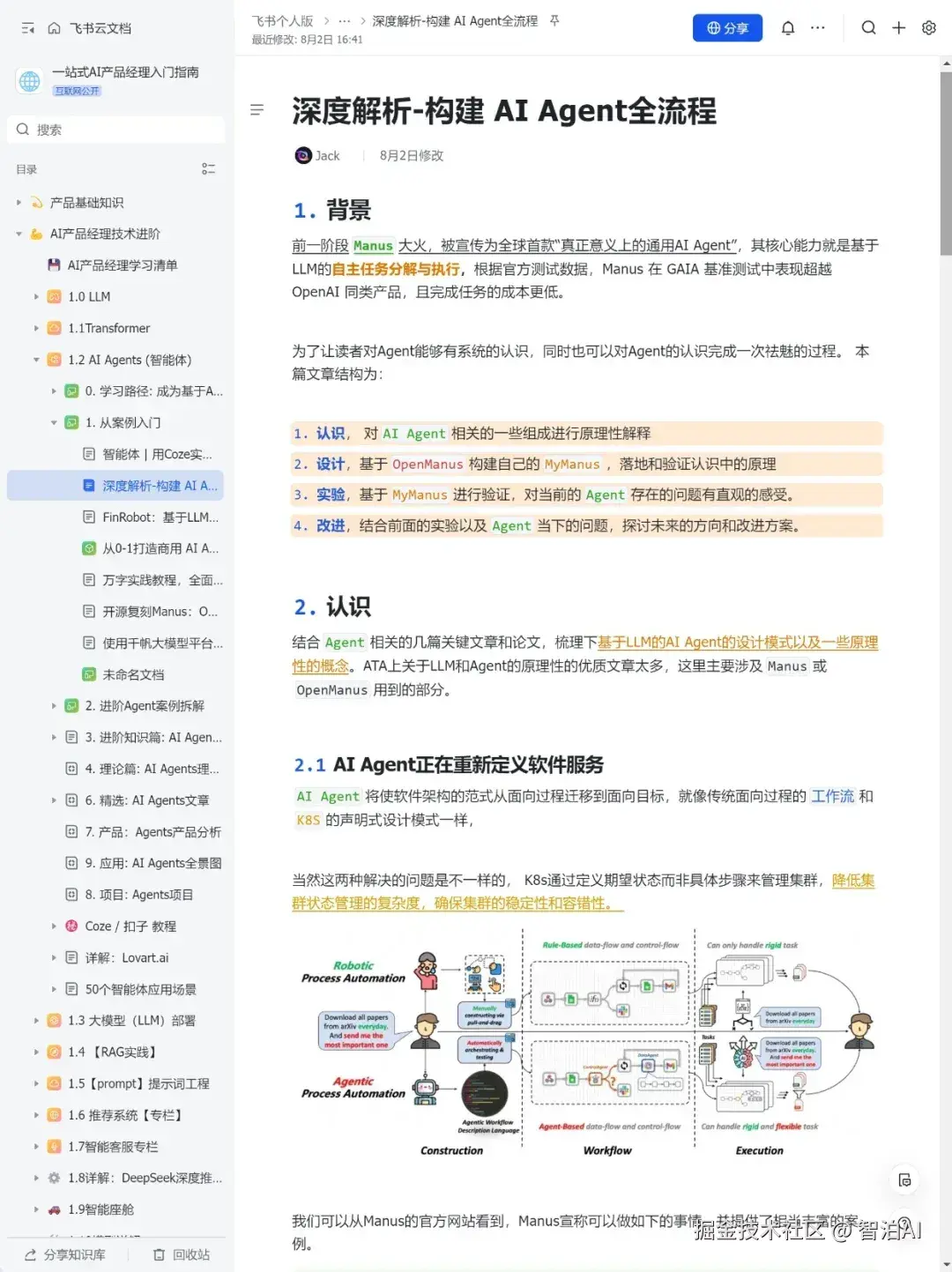
Task: Click the Agent workflow diagram image
Action: [587, 1043]
